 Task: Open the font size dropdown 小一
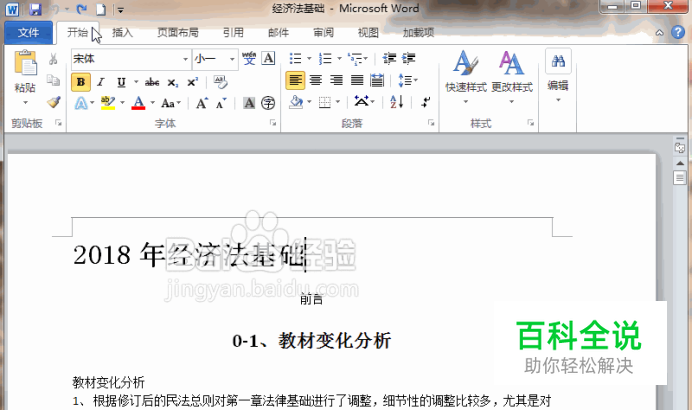[x=232, y=59]
